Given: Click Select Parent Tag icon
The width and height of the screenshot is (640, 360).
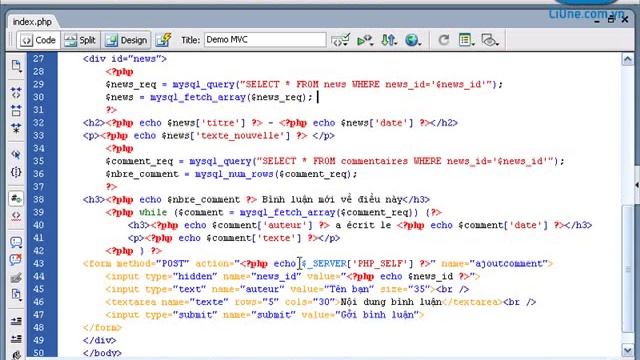Looking at the screenshot, I should click(16, 155).
